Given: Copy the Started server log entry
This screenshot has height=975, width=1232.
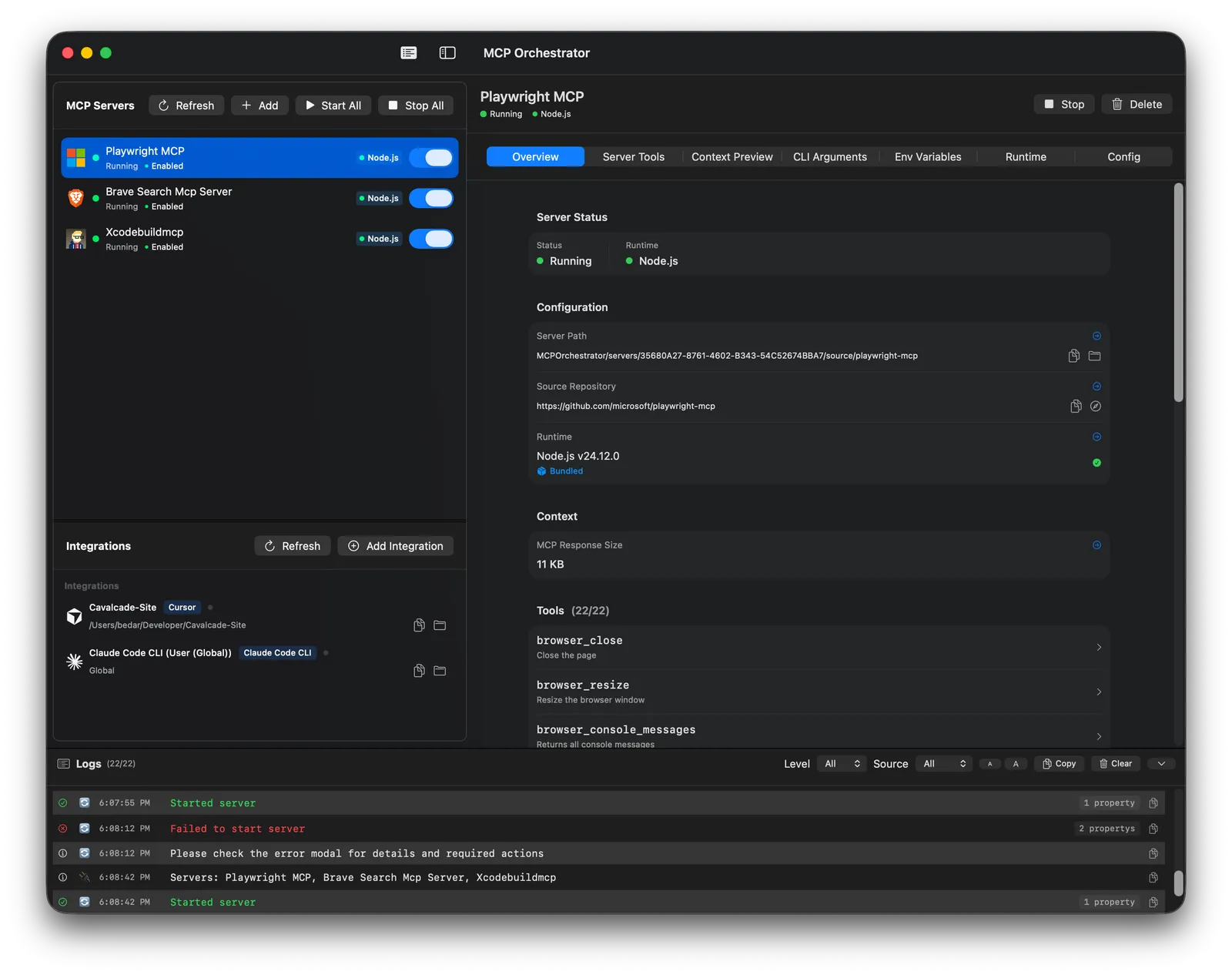Looking at the screenshot, I should pyautogui.click(x=1153, y=802).
